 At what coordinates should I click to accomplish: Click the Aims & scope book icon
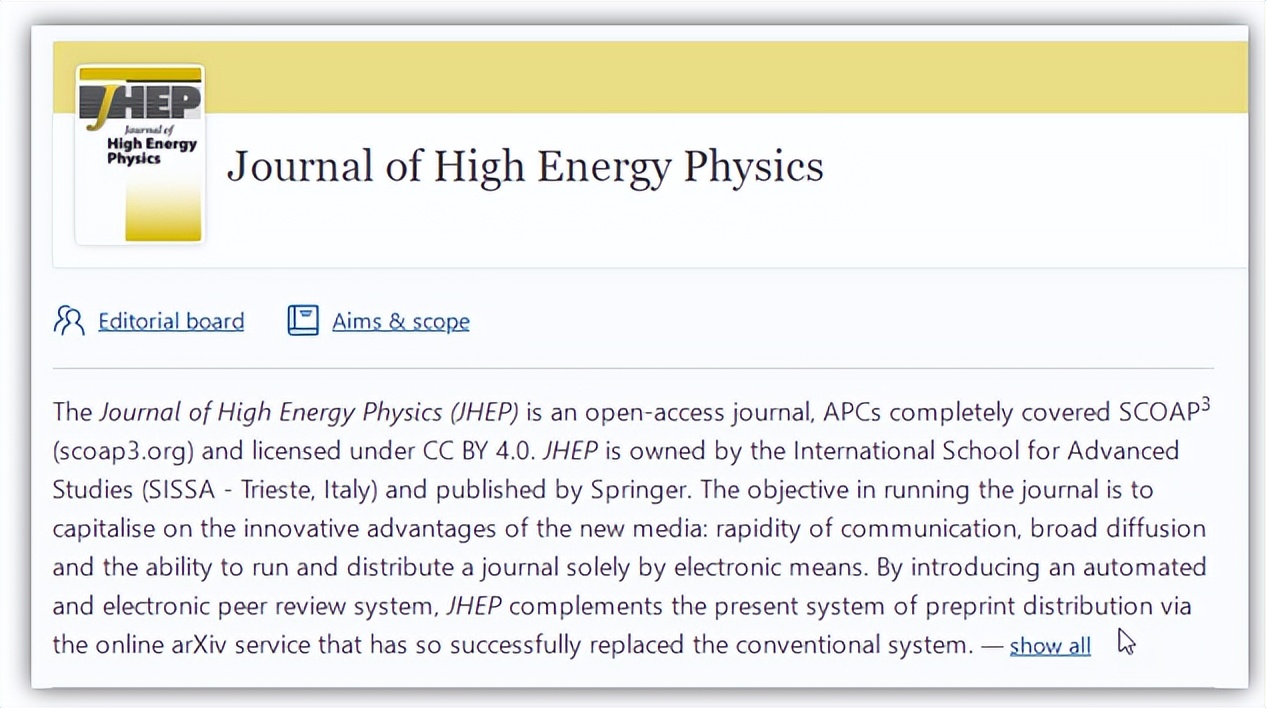point(303,321)
